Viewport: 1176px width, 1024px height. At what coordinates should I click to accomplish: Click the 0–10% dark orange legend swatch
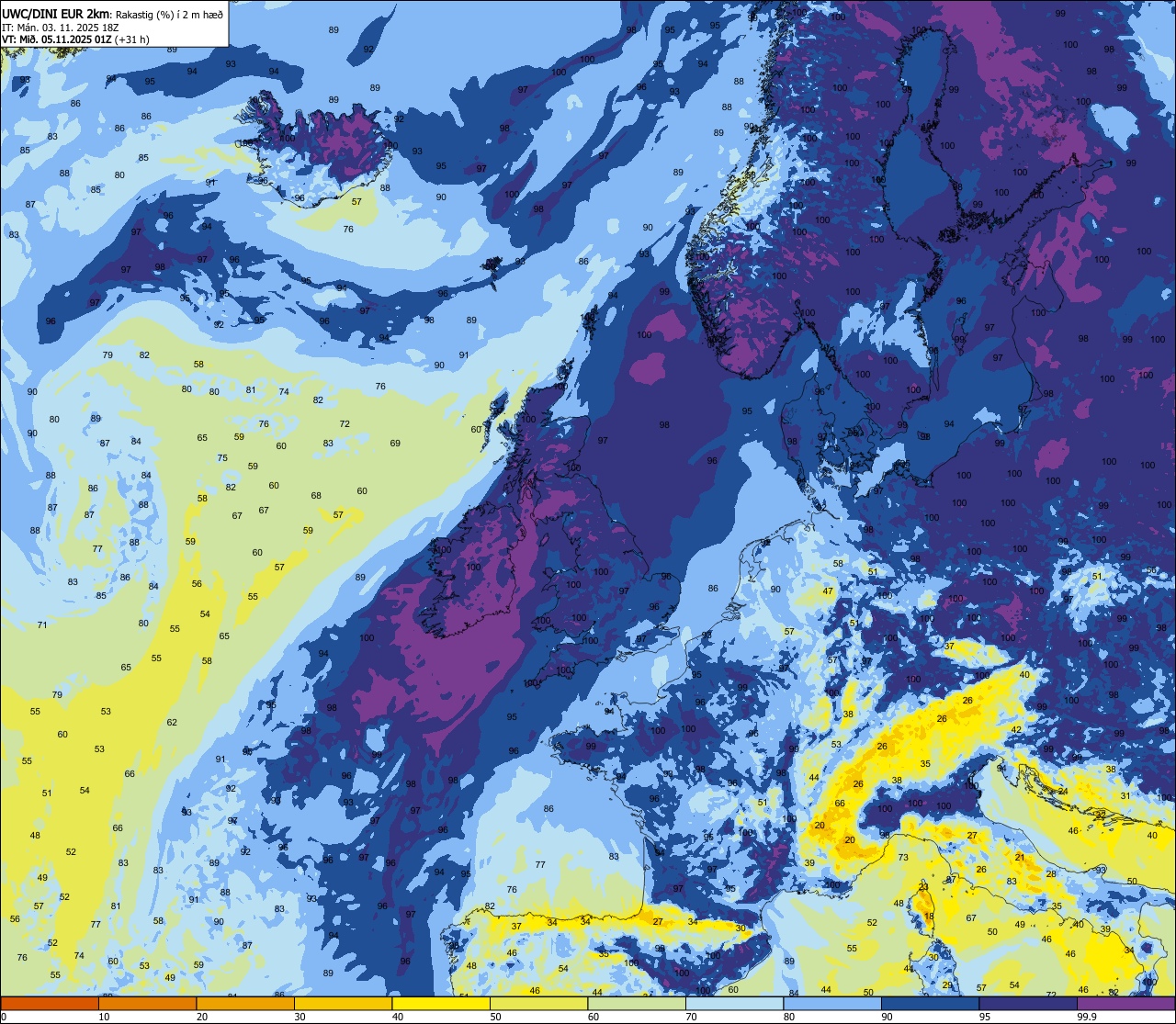click(x=50, y=1003)
